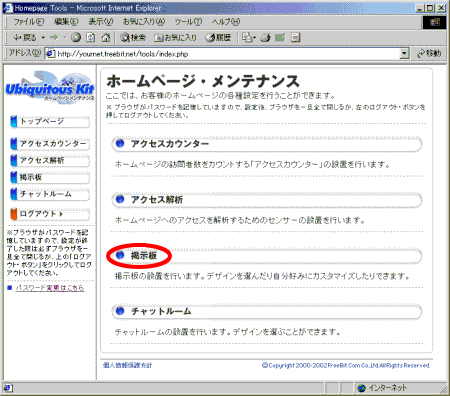Screen dimensions: 450x396
Task: Click the Back (戻る) toolbar button
Action: tap(24, 38)
